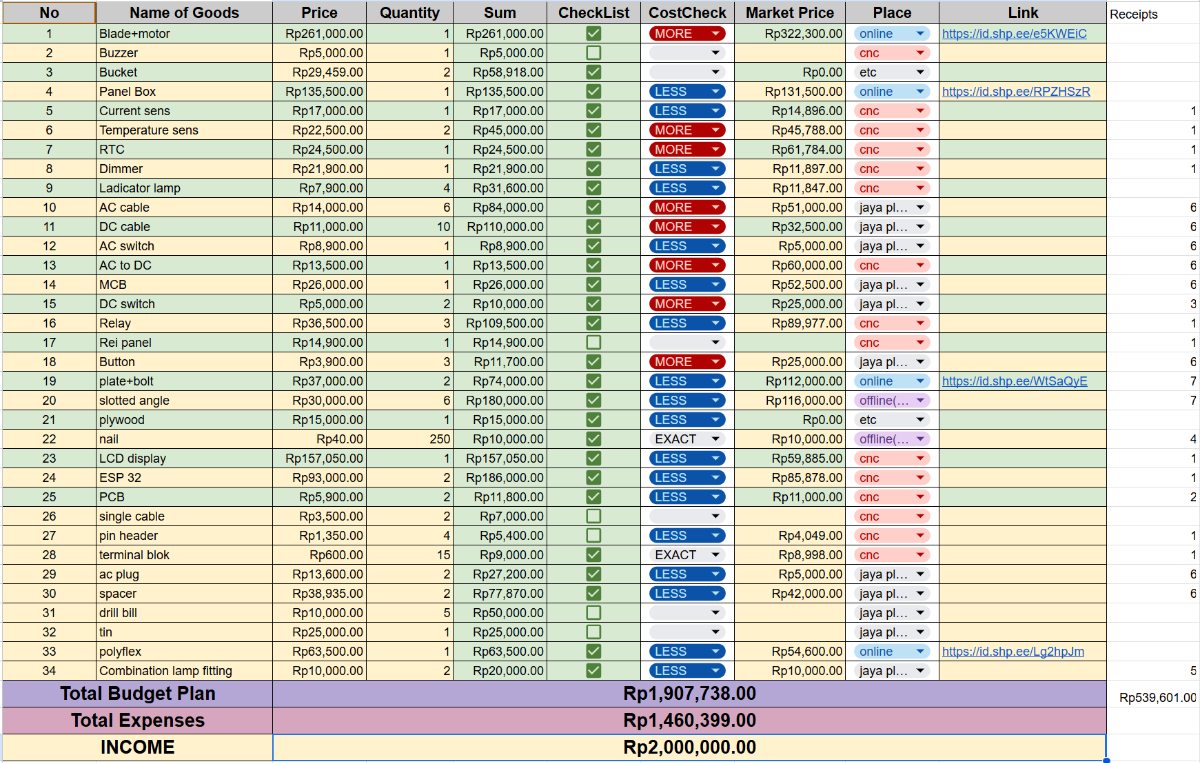Select the Market Price header cell
Screen dimensions: 1200x763
(x=789, y=13)
